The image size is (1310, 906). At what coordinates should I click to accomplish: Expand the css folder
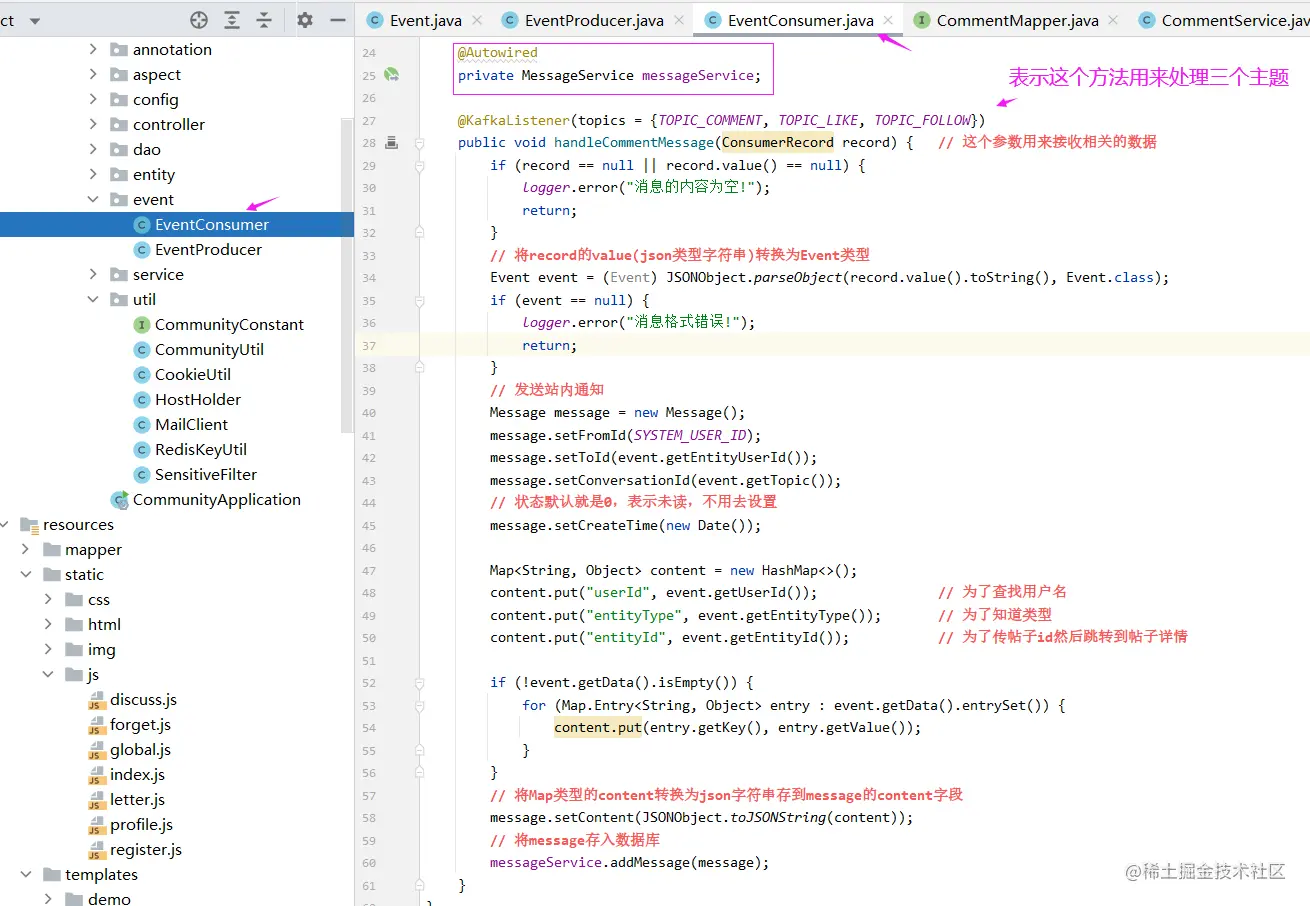click(x=48, y=599)
